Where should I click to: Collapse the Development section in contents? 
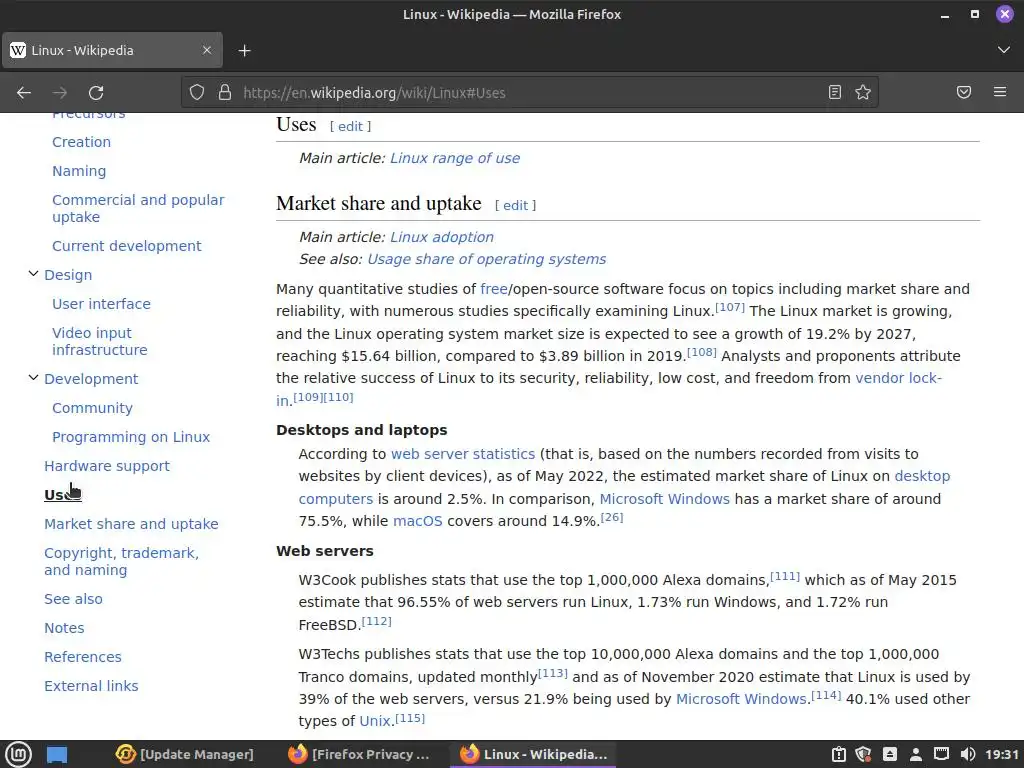click(33, 378)
